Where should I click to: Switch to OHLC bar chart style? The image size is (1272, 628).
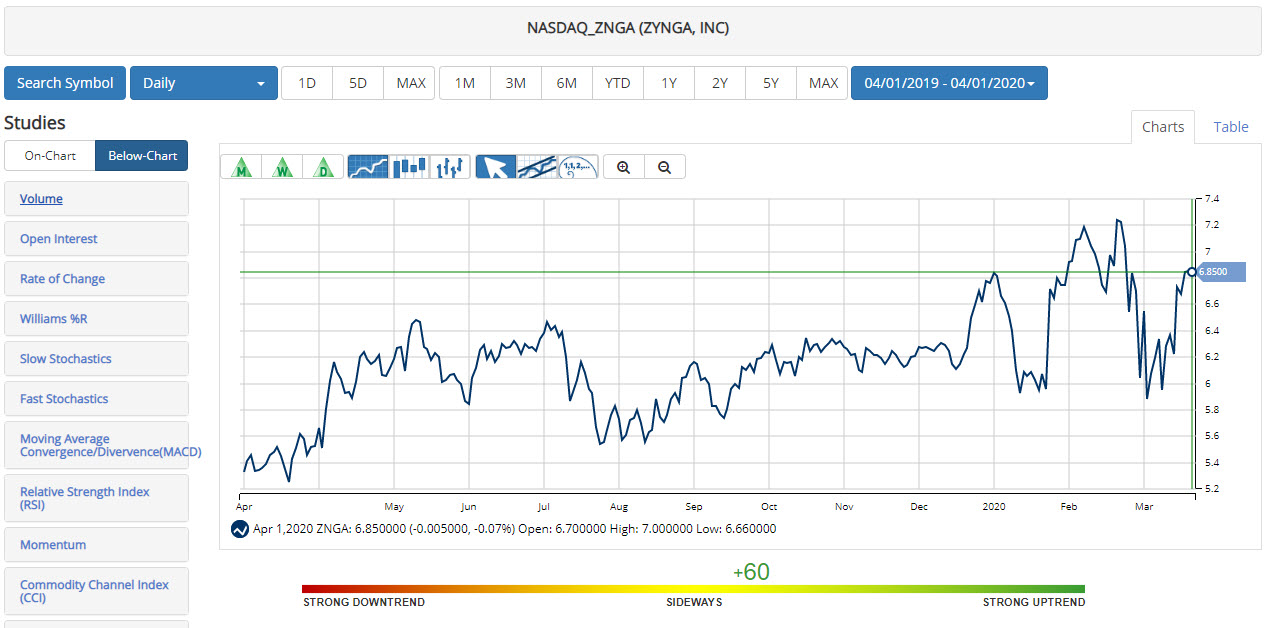(451, 167)
